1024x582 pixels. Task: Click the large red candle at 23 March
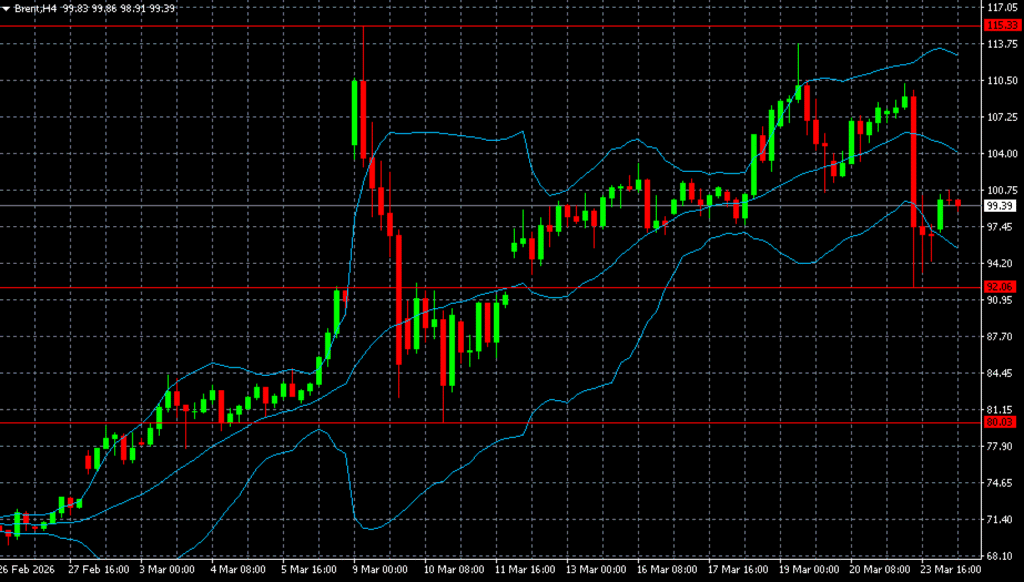[x=914, y=160]
